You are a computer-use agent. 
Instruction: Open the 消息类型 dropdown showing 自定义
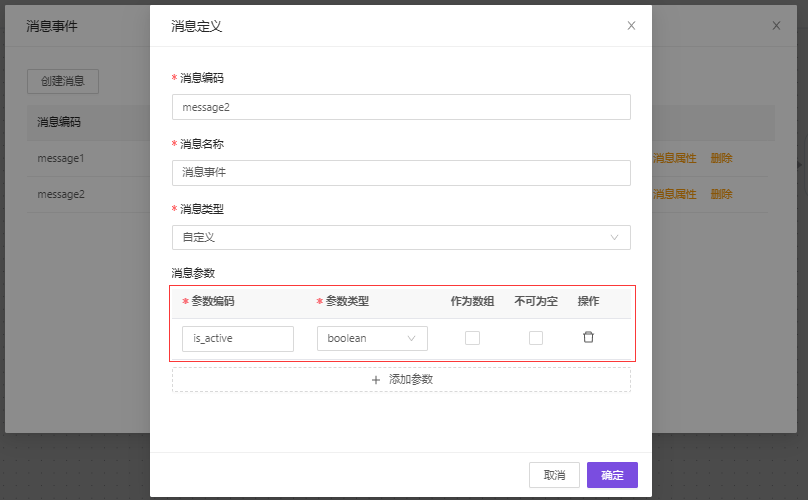(401, 237)
